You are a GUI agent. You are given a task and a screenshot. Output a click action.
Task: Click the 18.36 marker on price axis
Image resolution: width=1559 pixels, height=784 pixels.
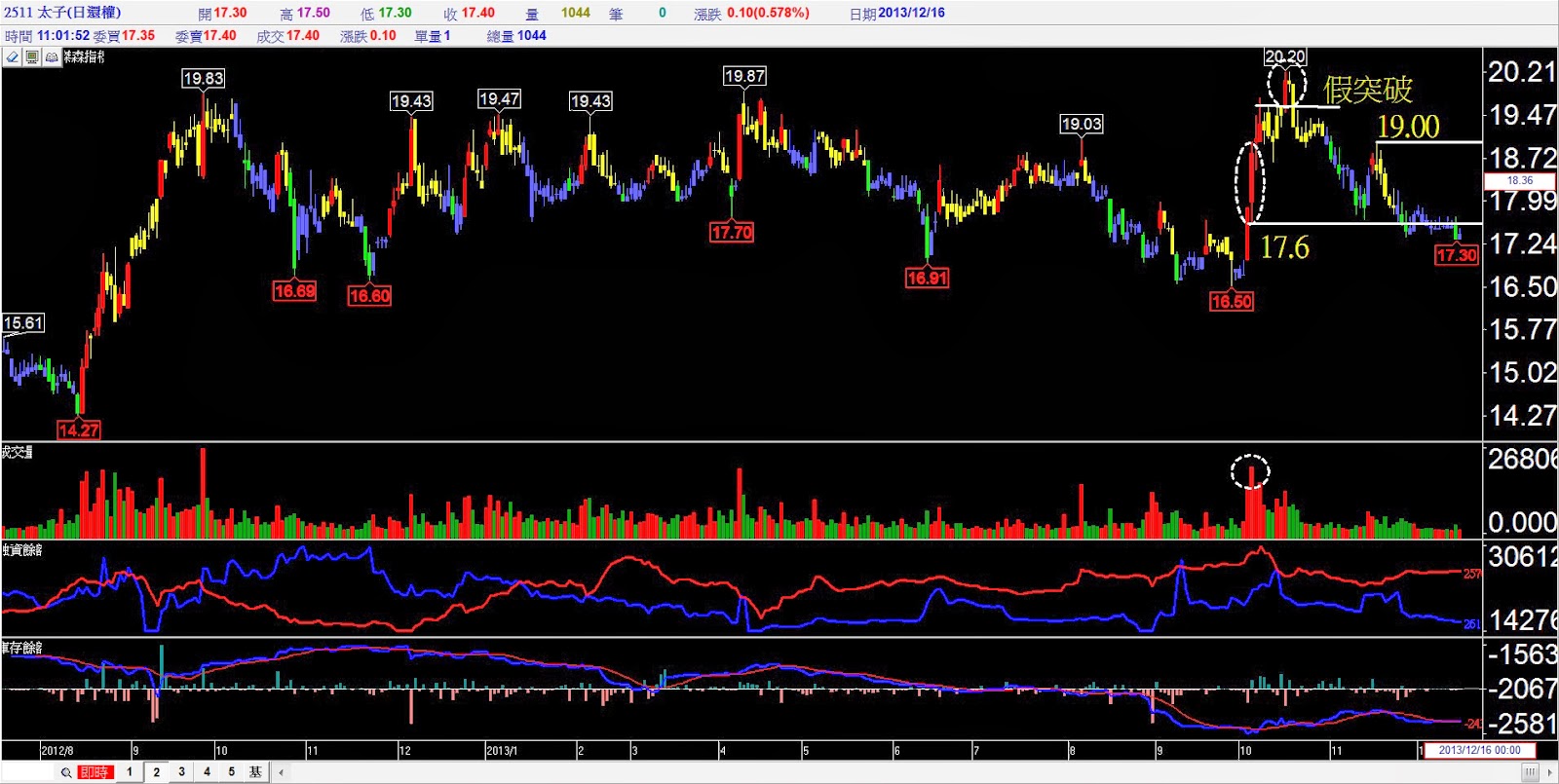[x=1520, y=180]
